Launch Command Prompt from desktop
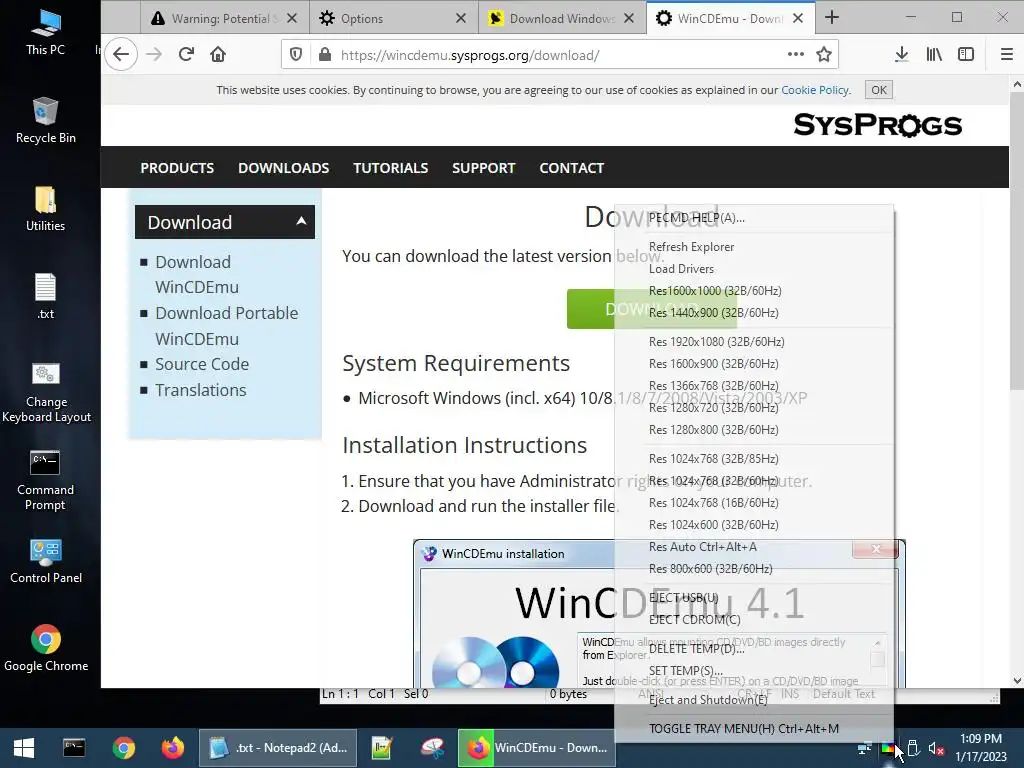Image resolution: width=1024 pixels, height=768 pixels. tap(45, 481)
